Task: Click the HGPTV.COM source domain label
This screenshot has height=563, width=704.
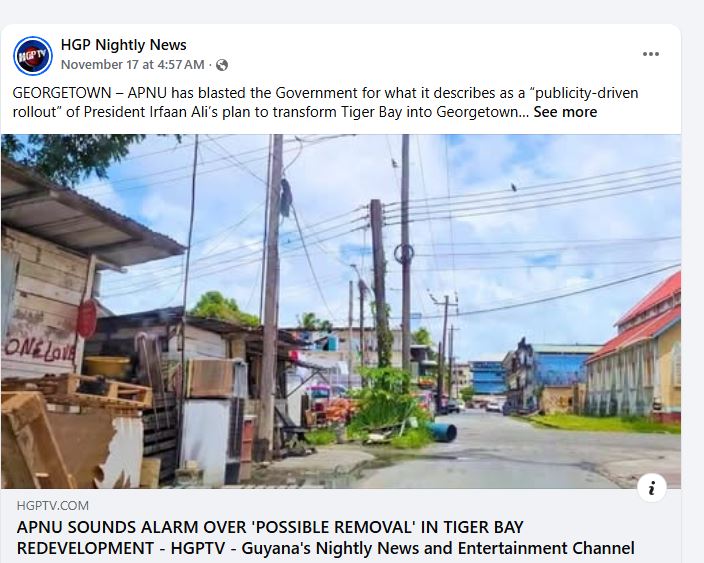Action: point(53,506)
